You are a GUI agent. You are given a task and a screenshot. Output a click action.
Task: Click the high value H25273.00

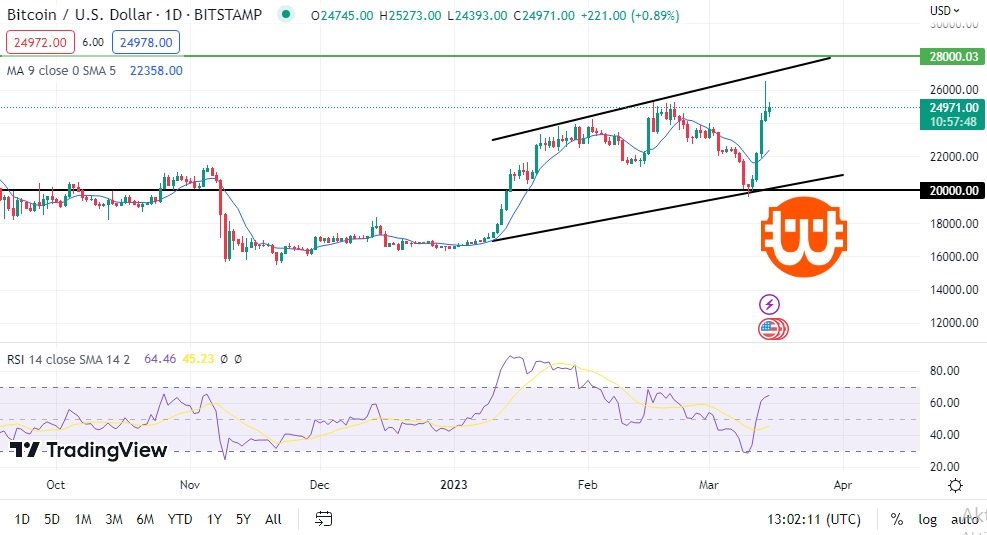coord(410,15)
